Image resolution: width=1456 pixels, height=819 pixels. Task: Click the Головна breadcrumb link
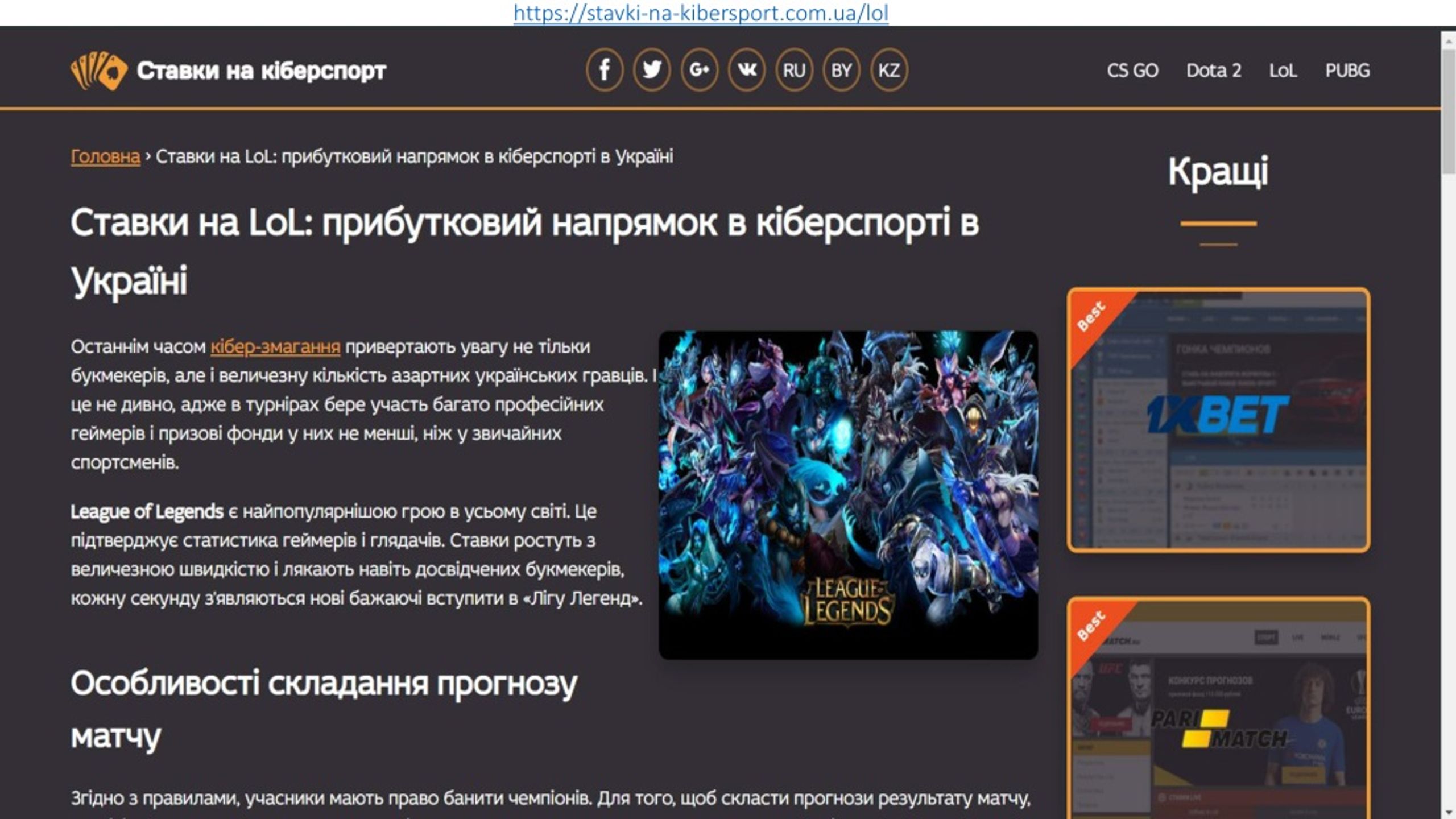coord(105,156)
